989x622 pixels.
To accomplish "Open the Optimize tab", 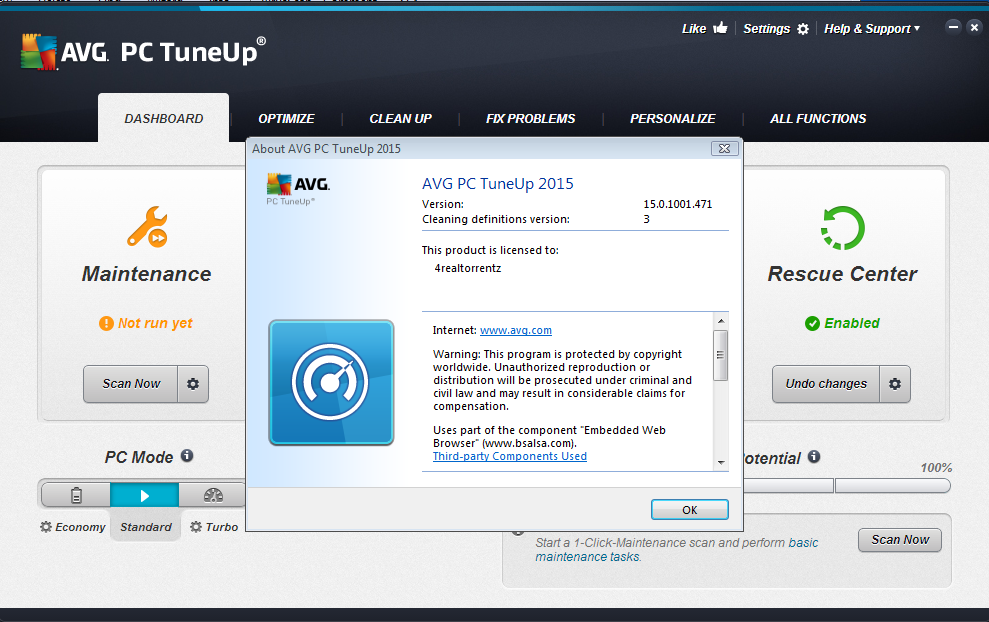I will 286,119.
